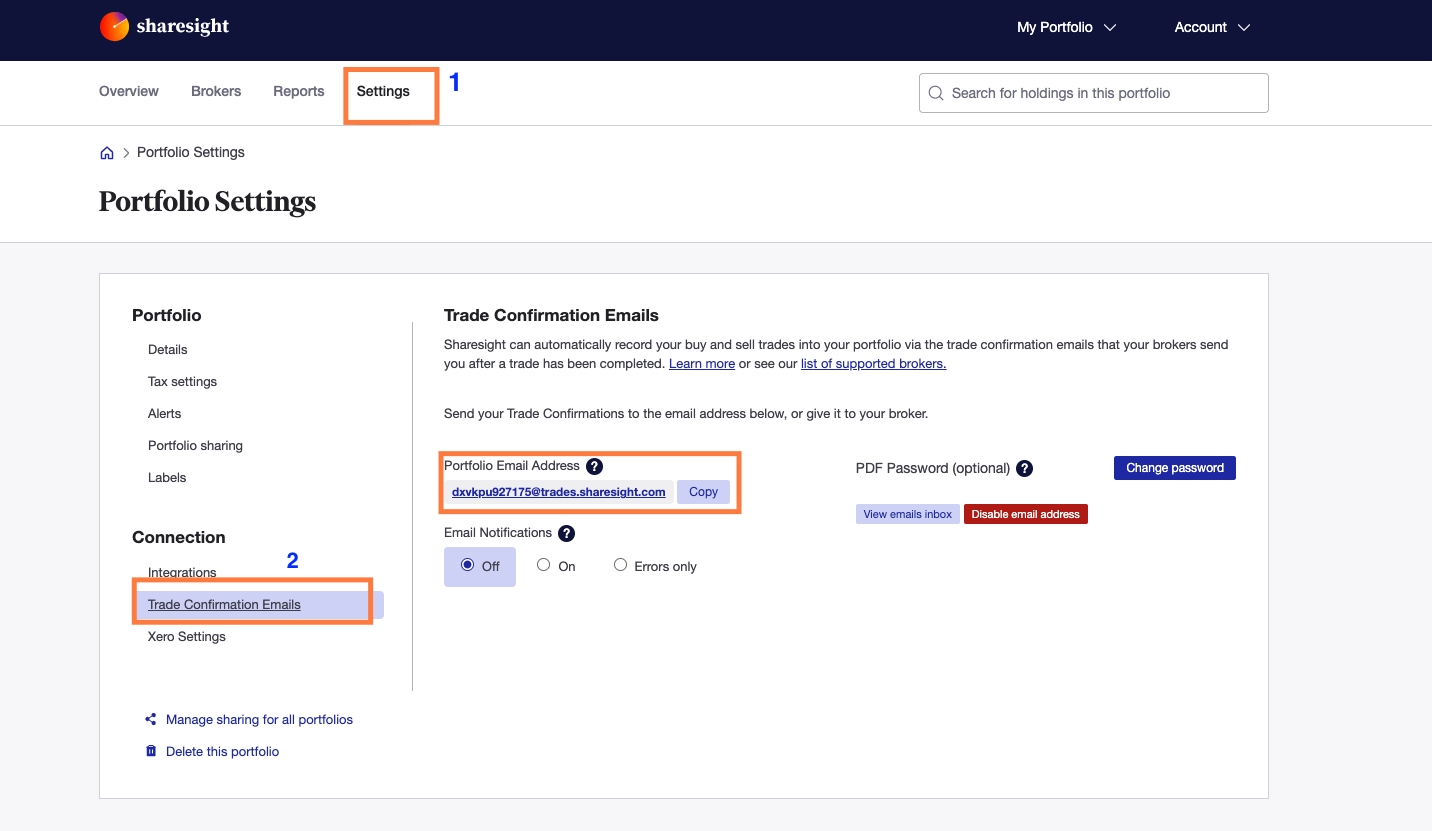The width and height of the screenshot is (1432, 831).
Task: Click the search magnifier icon
Action: click(x=936, y=93)
